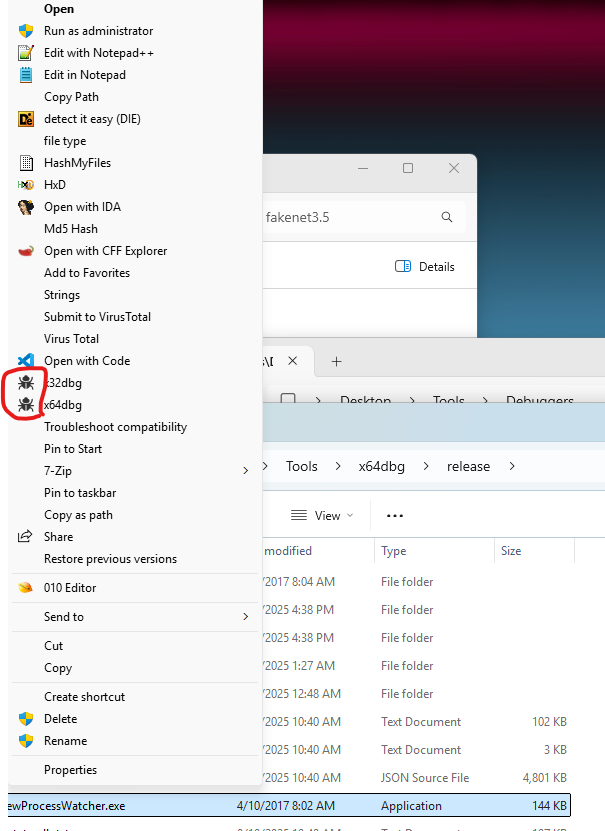Image resolution: width=605 pixels, height=831 pixels.
Task: Click the Details pane icon
Action: [x=403, y=266]
